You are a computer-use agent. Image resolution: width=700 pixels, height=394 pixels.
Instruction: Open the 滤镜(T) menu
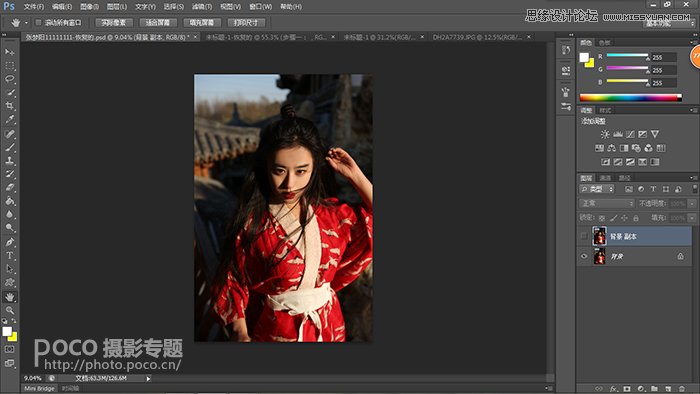202,7
